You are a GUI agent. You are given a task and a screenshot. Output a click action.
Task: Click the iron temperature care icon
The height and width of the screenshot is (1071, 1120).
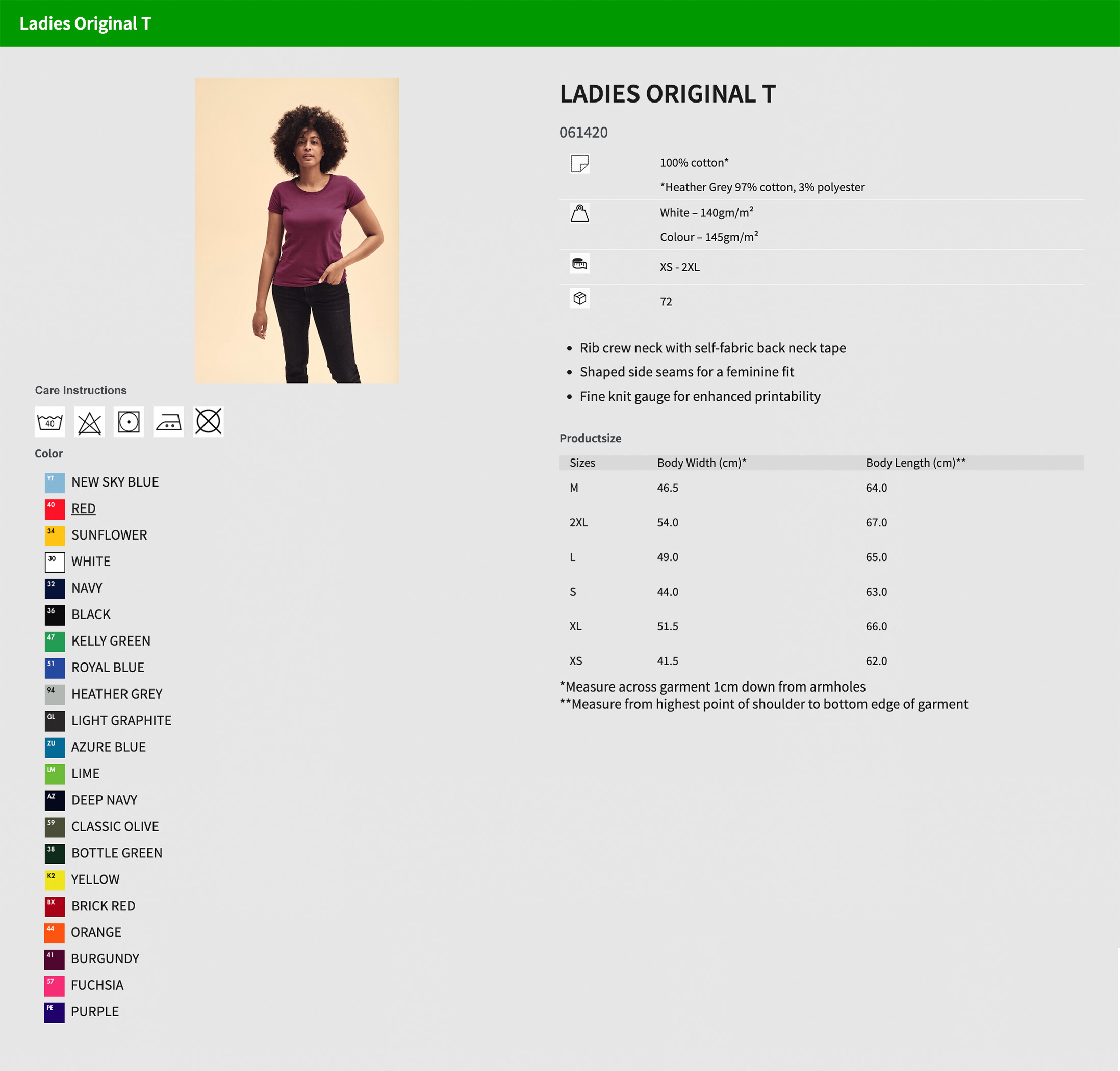tap(168, 422)
